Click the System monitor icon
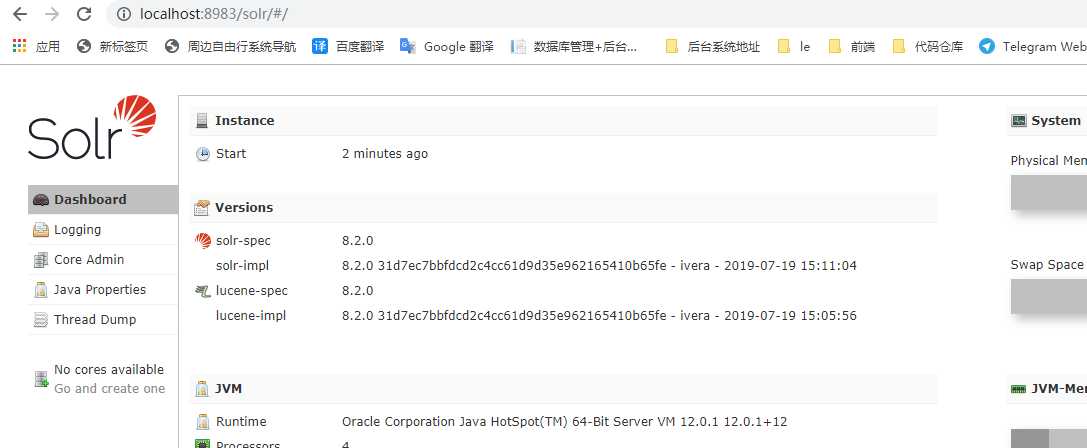 [x=1018, y=121]
